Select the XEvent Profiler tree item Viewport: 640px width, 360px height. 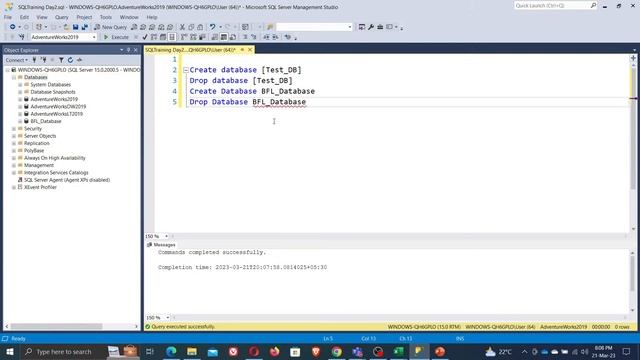click(x=40, y=187)
